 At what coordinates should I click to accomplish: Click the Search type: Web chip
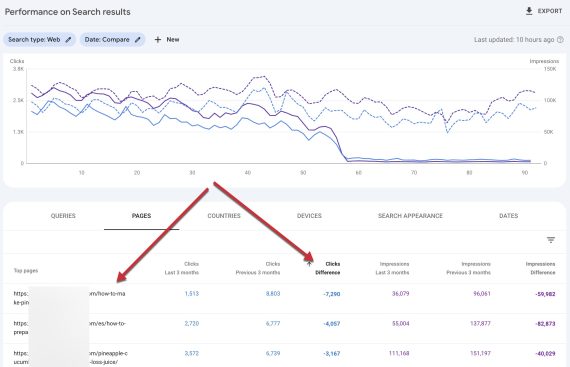point(39,40)
